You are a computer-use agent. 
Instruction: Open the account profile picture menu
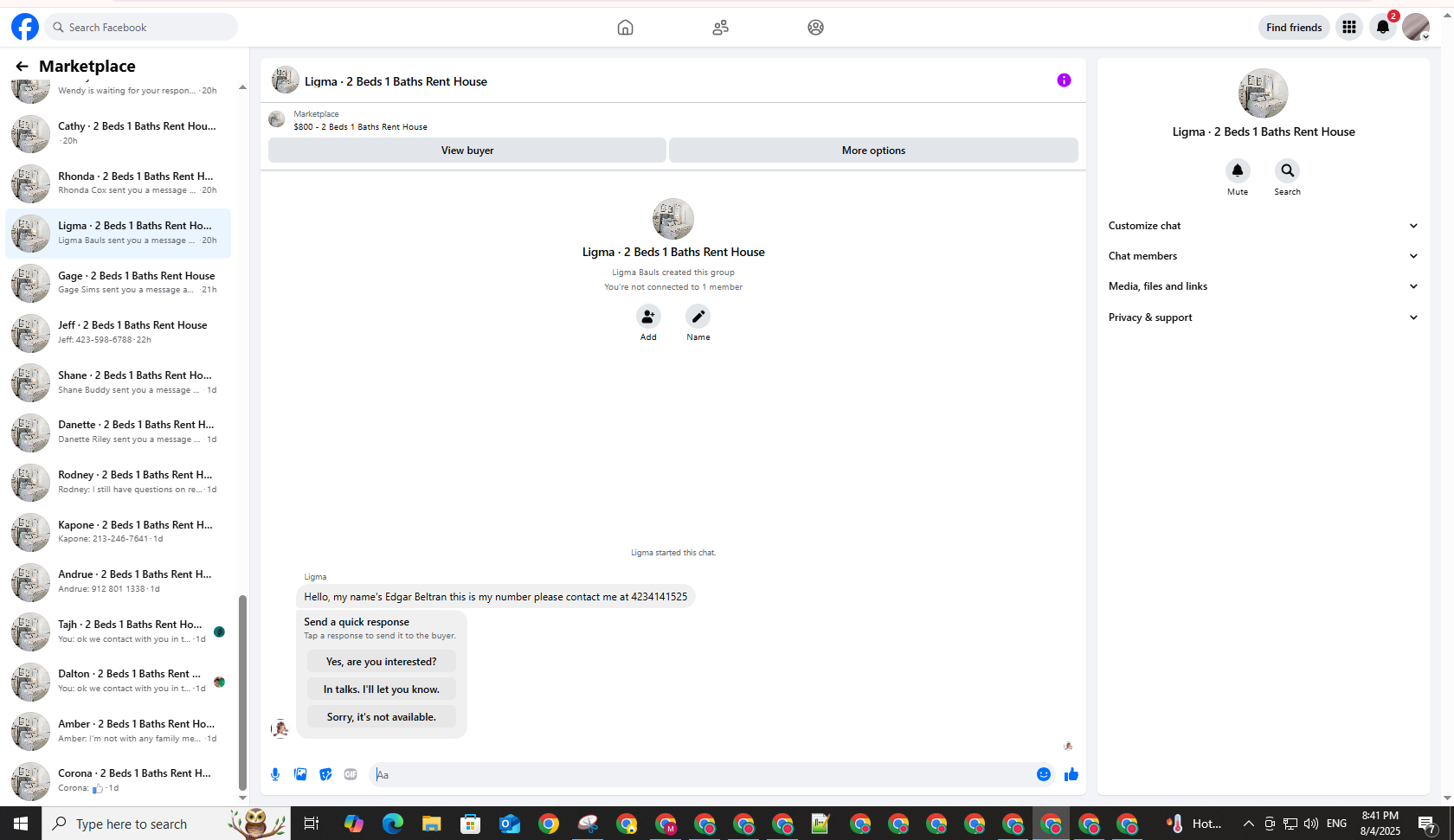1416,27
